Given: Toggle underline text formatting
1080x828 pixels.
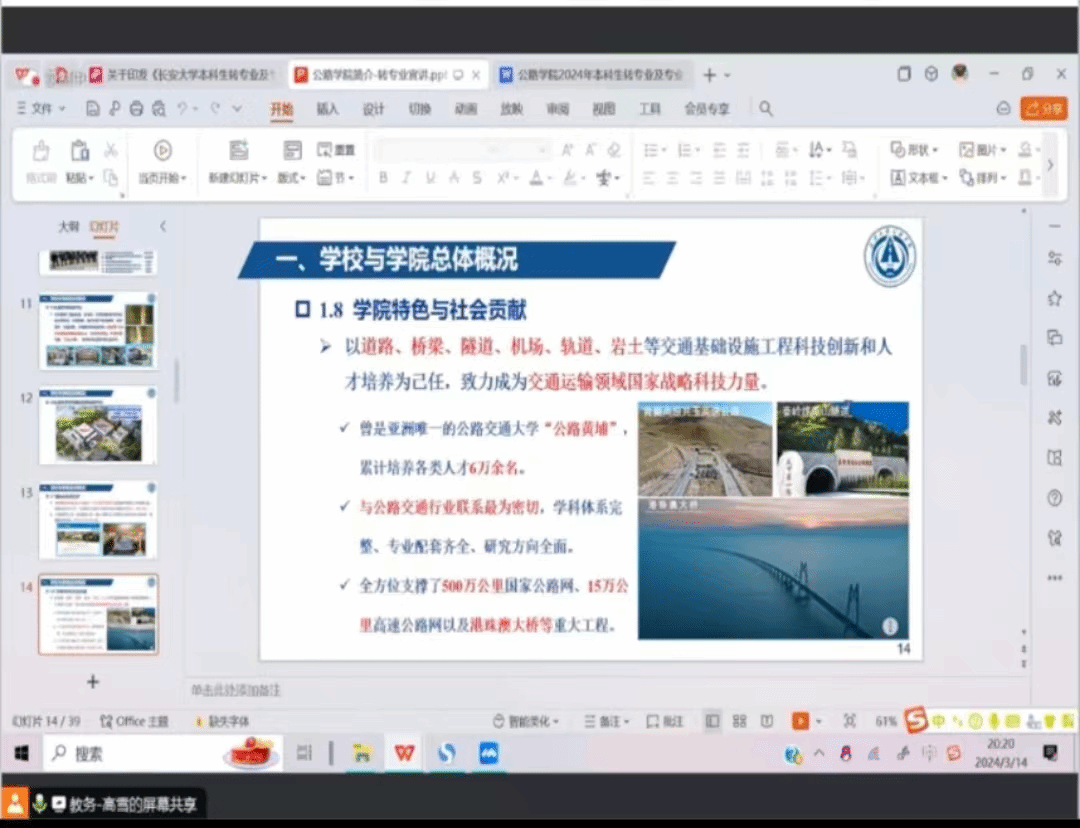Looking at the screenshot, I should pyautogui.click(x=430, y=178).
